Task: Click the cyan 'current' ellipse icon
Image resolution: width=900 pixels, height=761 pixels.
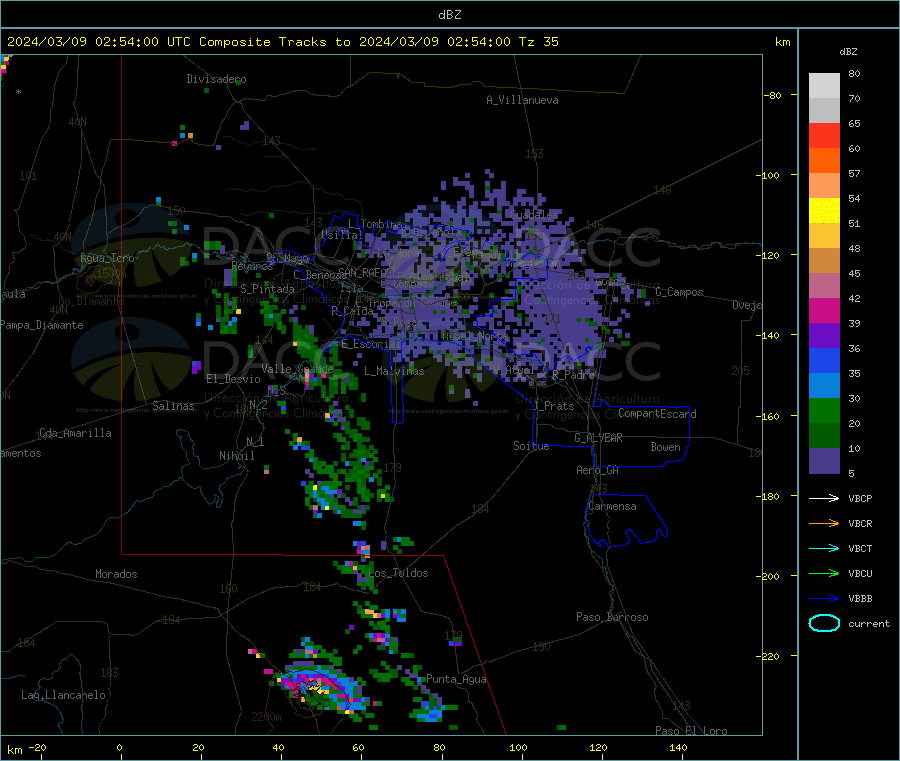Action: (x=824, y=623)
